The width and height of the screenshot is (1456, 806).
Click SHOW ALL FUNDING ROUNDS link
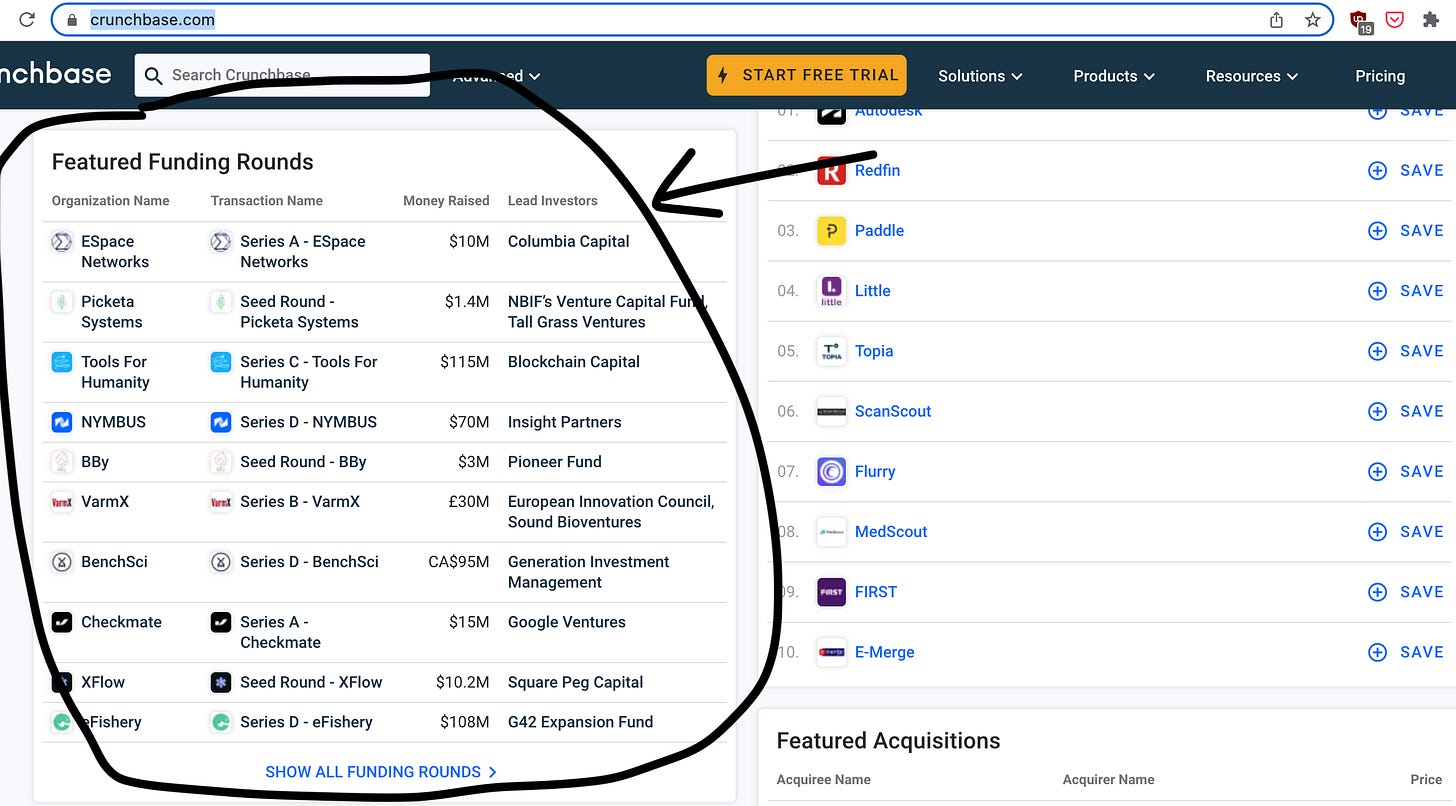[x=381, y=772]
